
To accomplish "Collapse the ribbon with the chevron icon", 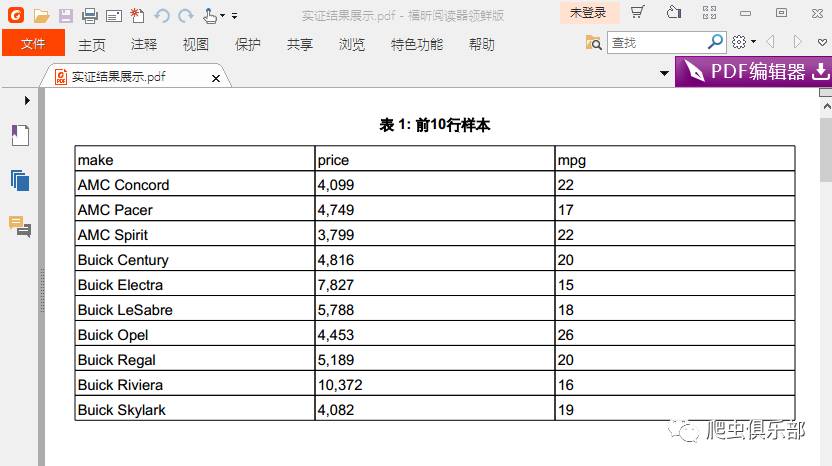I will (822, 42).
